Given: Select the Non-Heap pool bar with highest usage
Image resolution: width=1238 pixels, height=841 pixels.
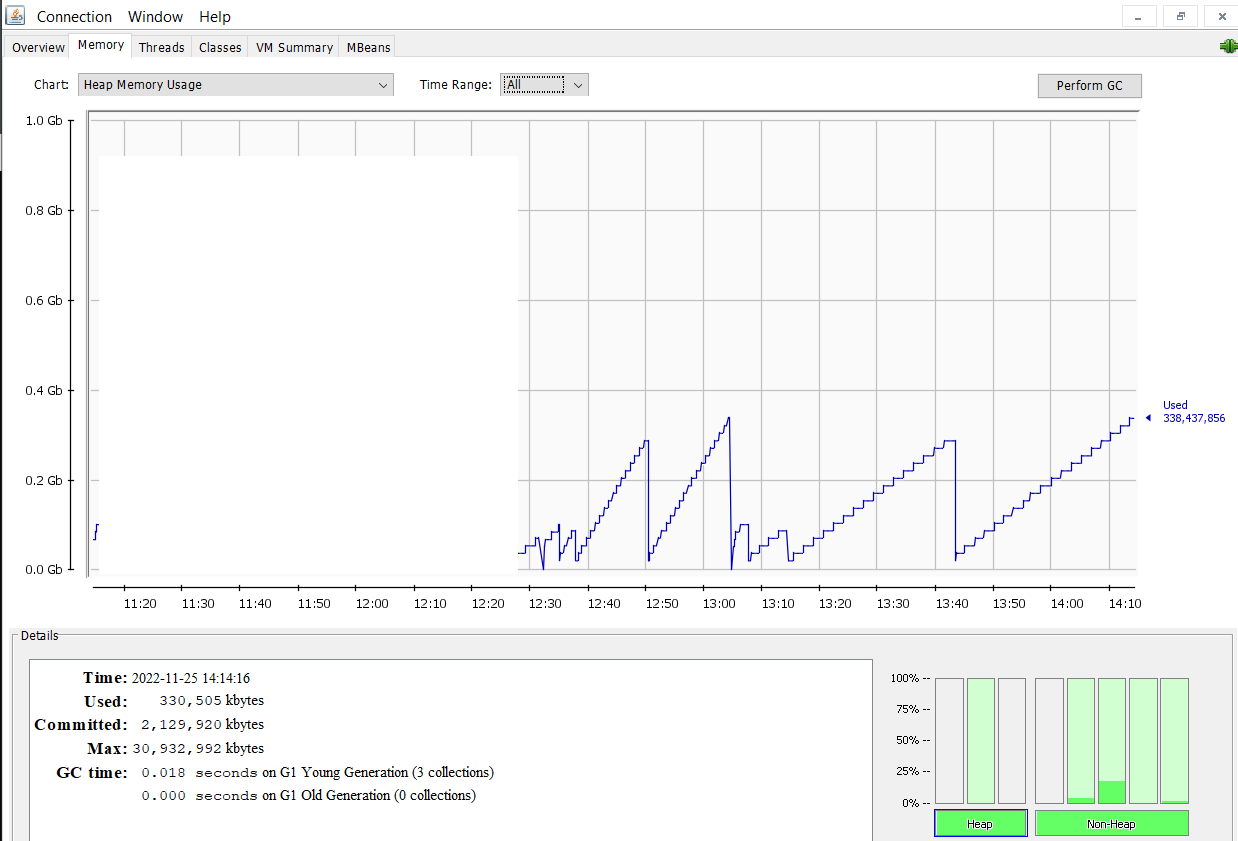Looking at the screenshot, I should coord(1112,740).
